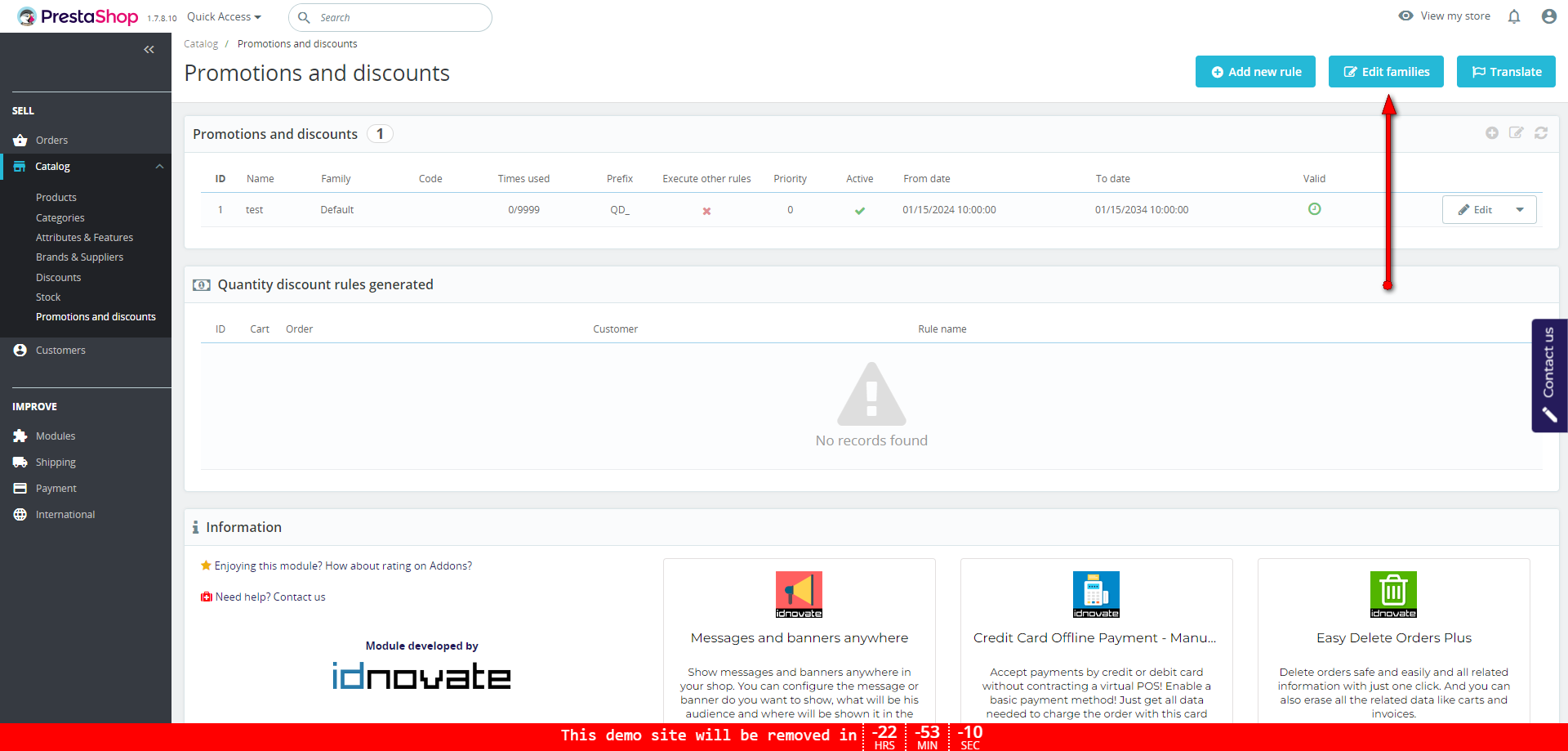Screen dimensions: 1568x751
Task: Open the Contact us side tab
Action: pyautogui.click(x=1549, y=375)
